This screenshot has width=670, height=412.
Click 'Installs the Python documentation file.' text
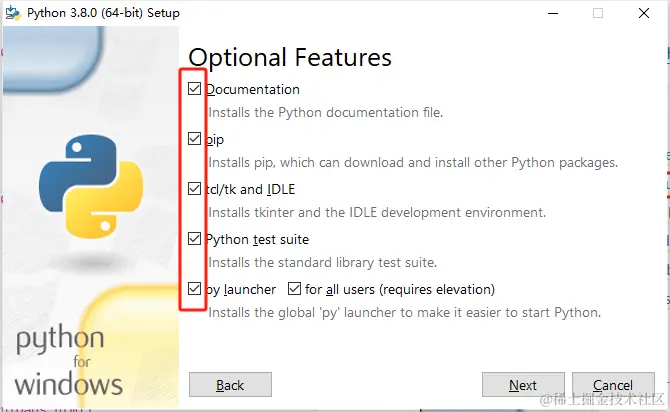[x=326, y=112]
